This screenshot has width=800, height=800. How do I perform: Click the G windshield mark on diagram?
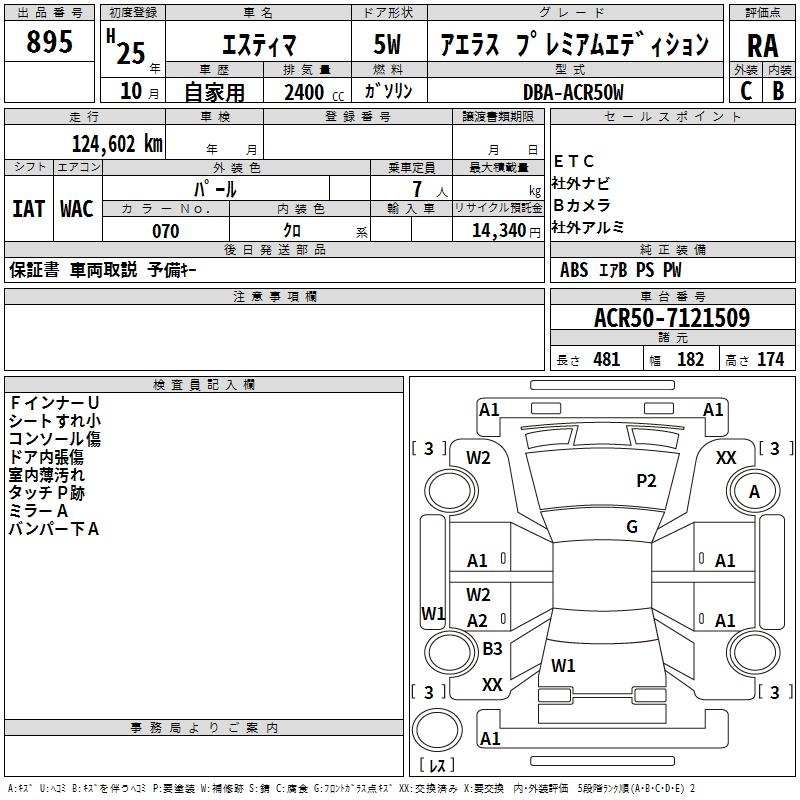[x=632, y=527]
